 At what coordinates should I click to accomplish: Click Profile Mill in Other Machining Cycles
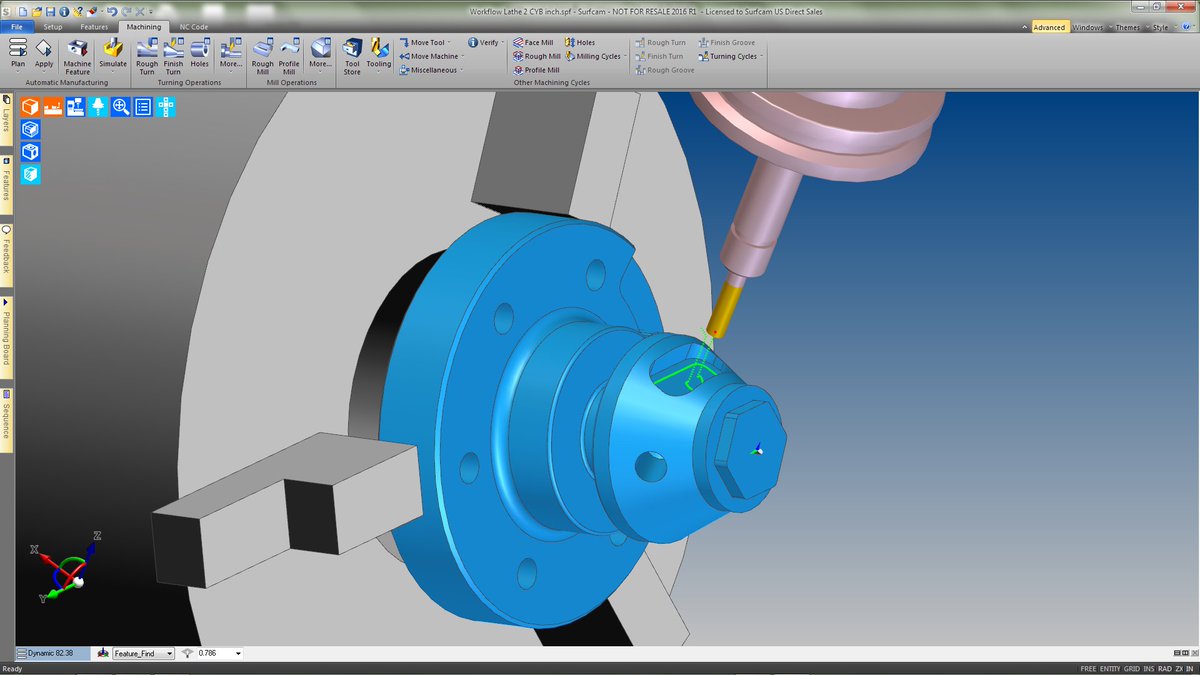coord(536,70)
